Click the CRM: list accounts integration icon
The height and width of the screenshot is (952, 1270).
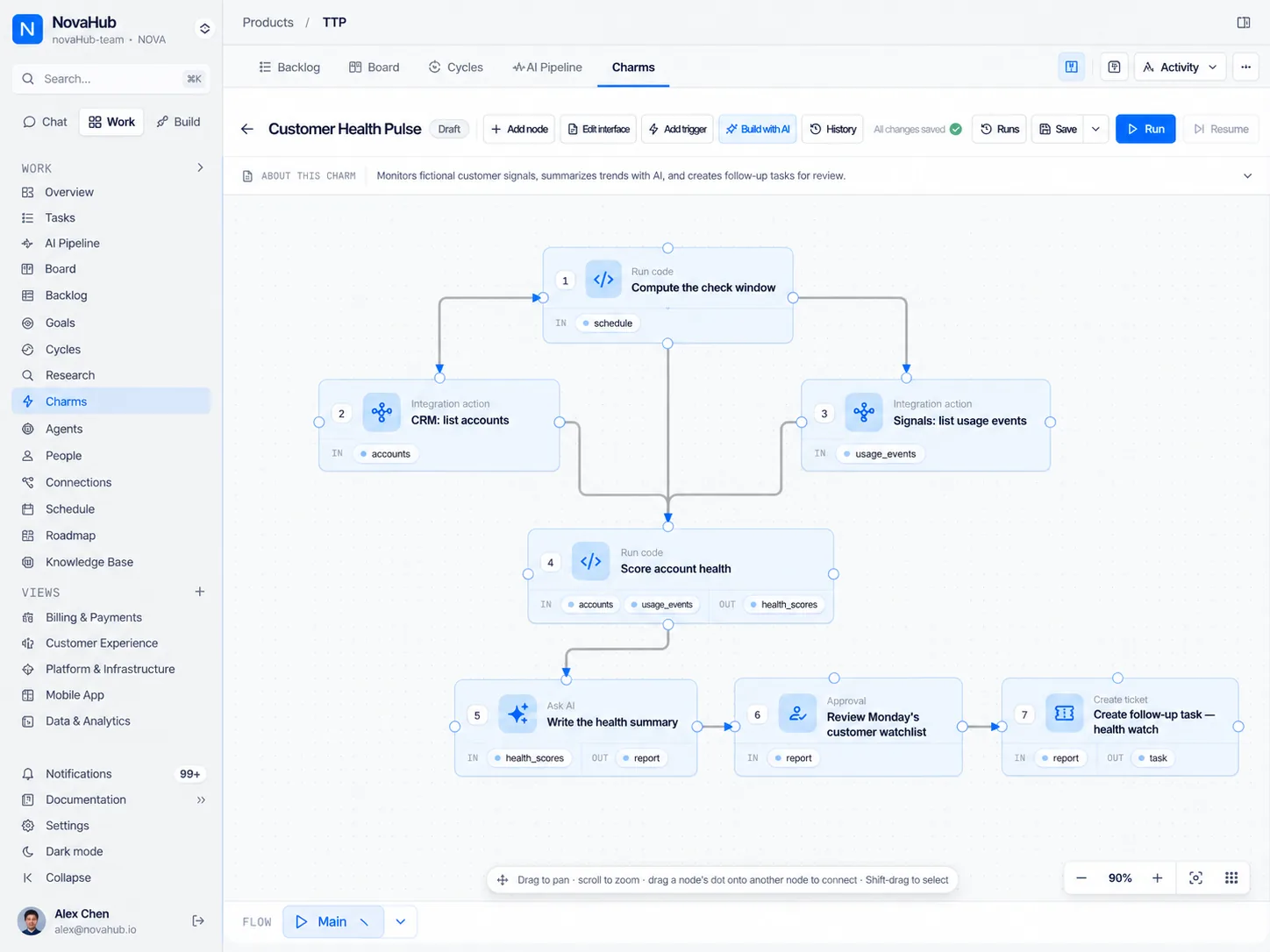(x=382, y=412)
